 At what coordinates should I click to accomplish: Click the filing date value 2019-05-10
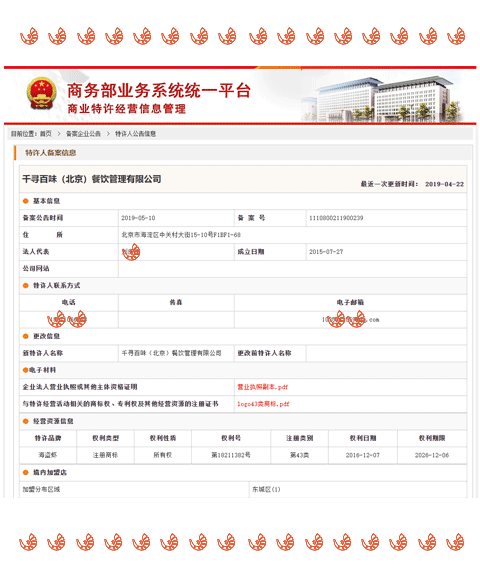(138, 218)
